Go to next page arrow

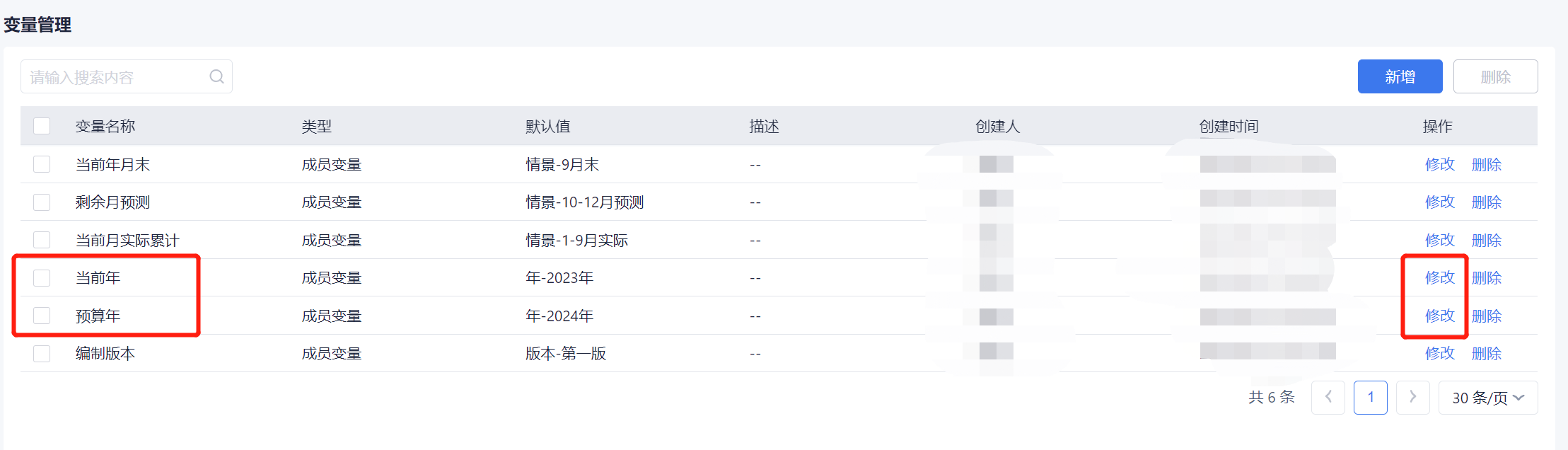pyautogui.click(x=1412, y=397)
